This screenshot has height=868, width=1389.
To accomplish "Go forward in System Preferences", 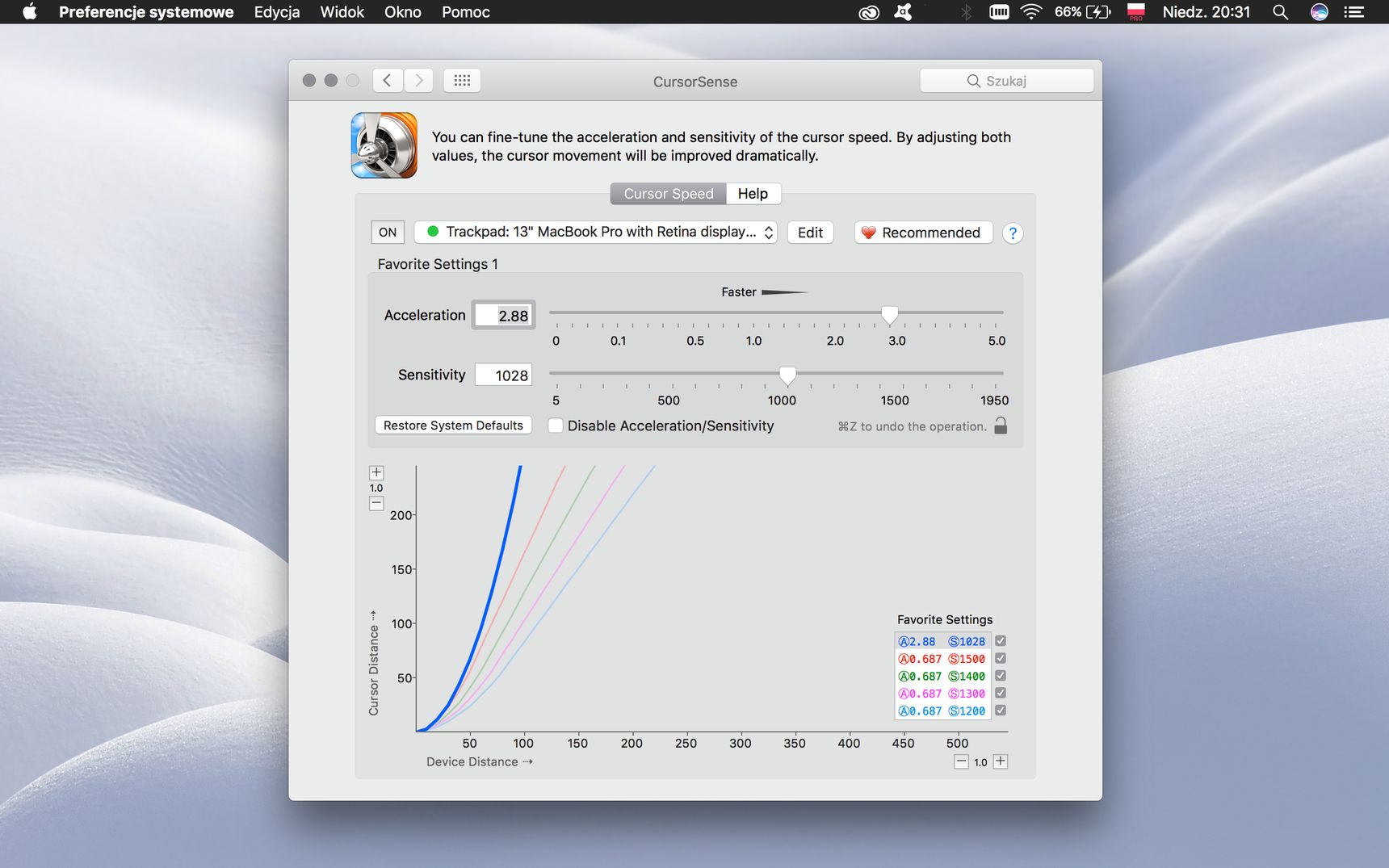I will pyautogui.click(x=418, y=80).
